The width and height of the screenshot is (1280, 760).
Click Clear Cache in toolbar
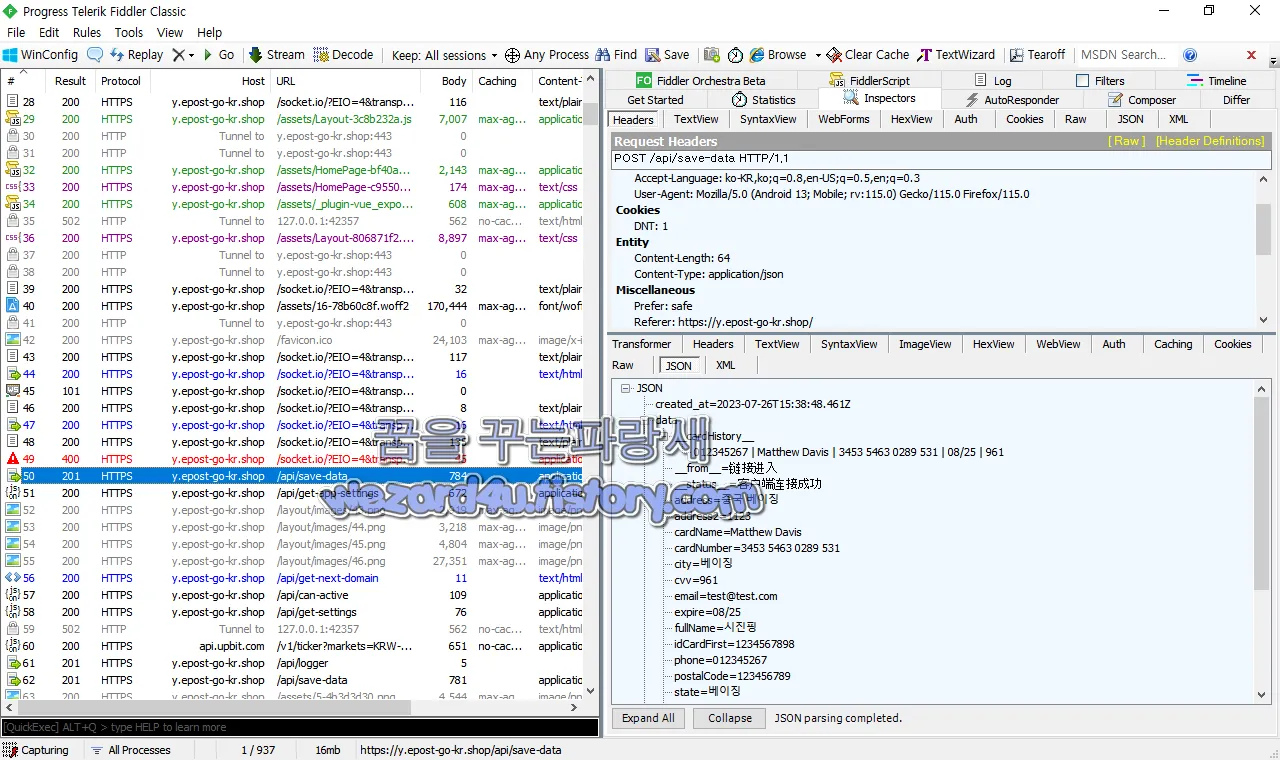tap(868, 55)
